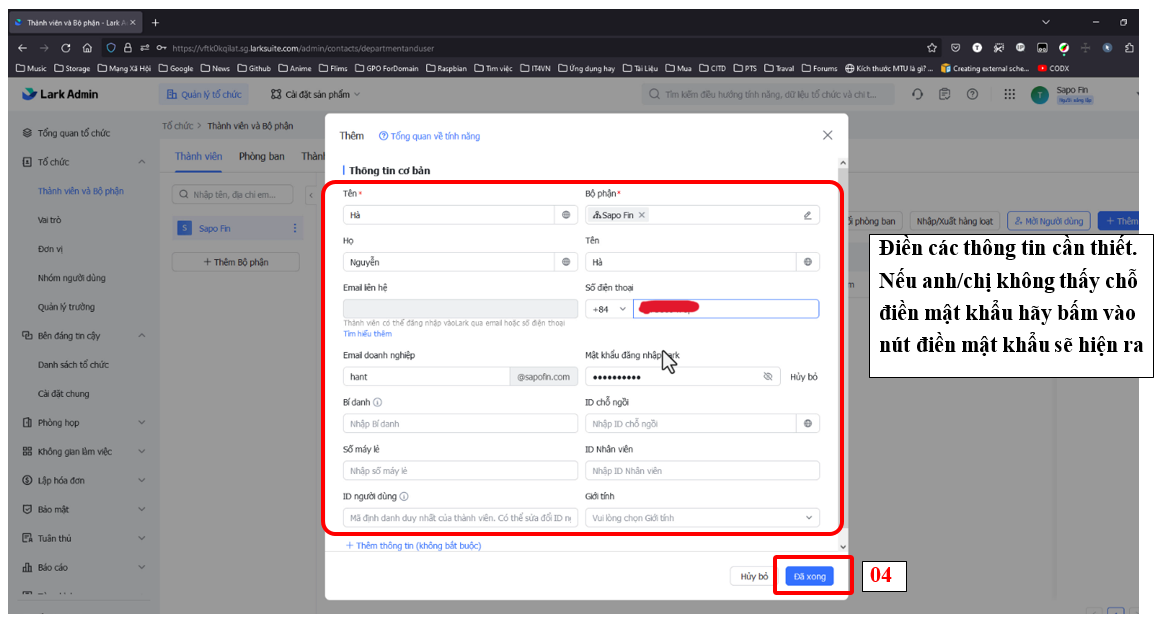
Task: Open the Lark app launcher grid icon
Action: tap(1010, 95)
